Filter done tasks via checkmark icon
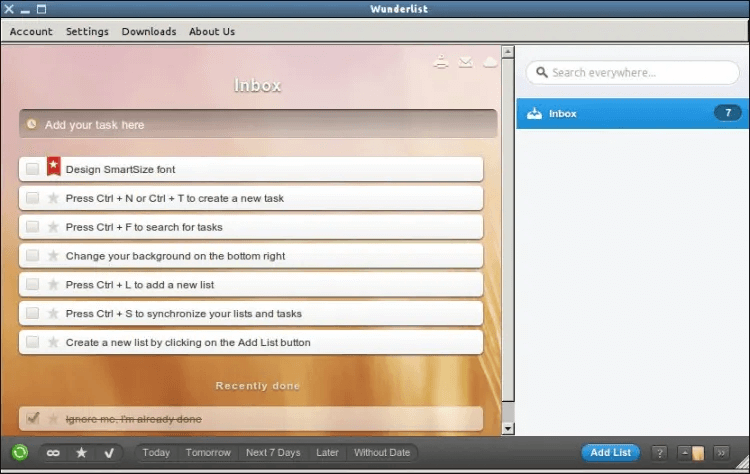Screen dimensions: 750x474 (x=109, y=452)
